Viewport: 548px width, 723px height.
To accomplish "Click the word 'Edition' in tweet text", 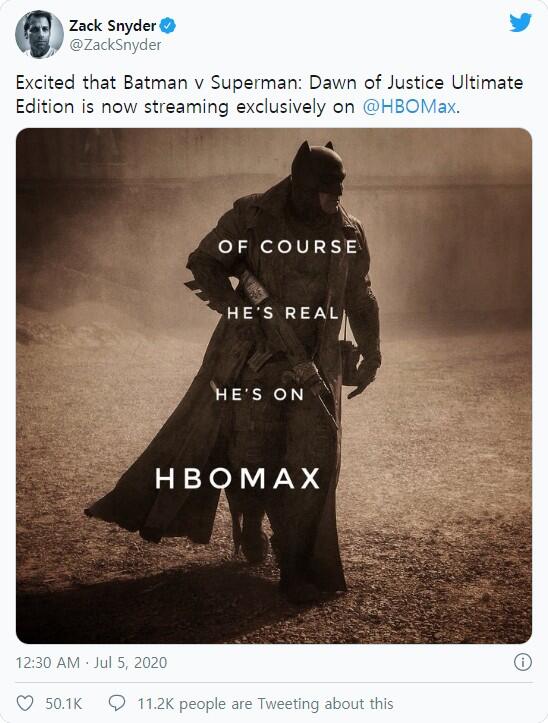I will (x=45, y=107).
